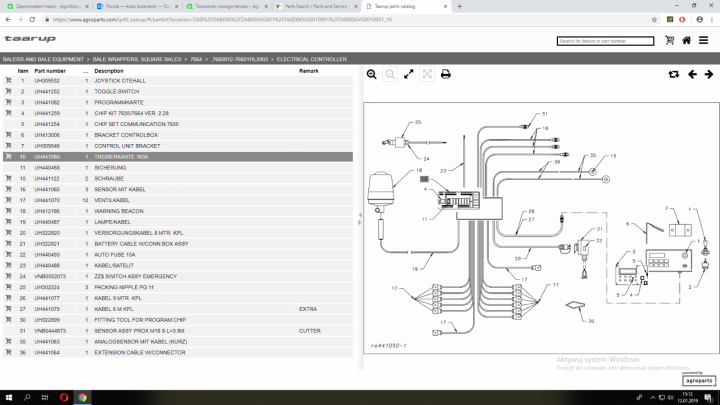Open the Windows Start menu
This screenshot has width=720, height=405.
[x=9, y=397]
